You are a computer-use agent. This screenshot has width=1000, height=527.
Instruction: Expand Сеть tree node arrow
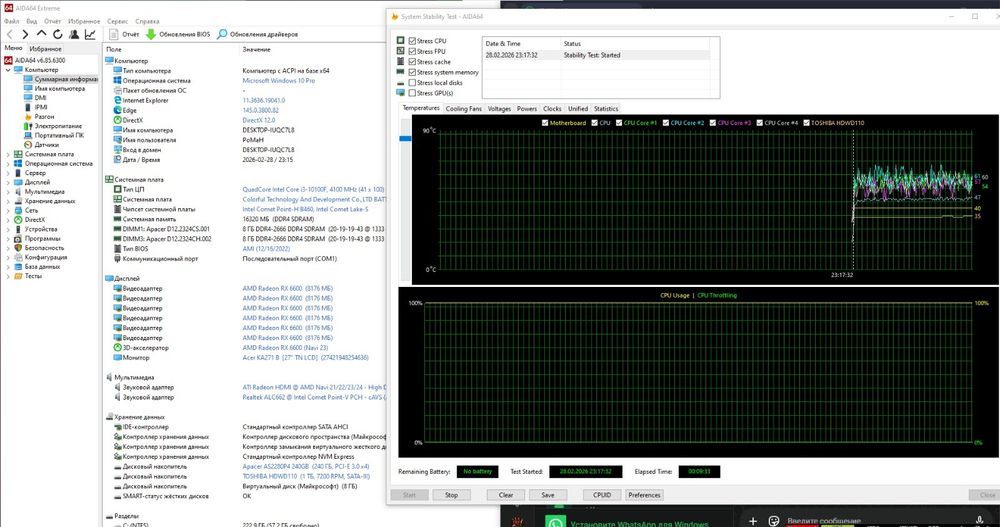coord(8,211)
